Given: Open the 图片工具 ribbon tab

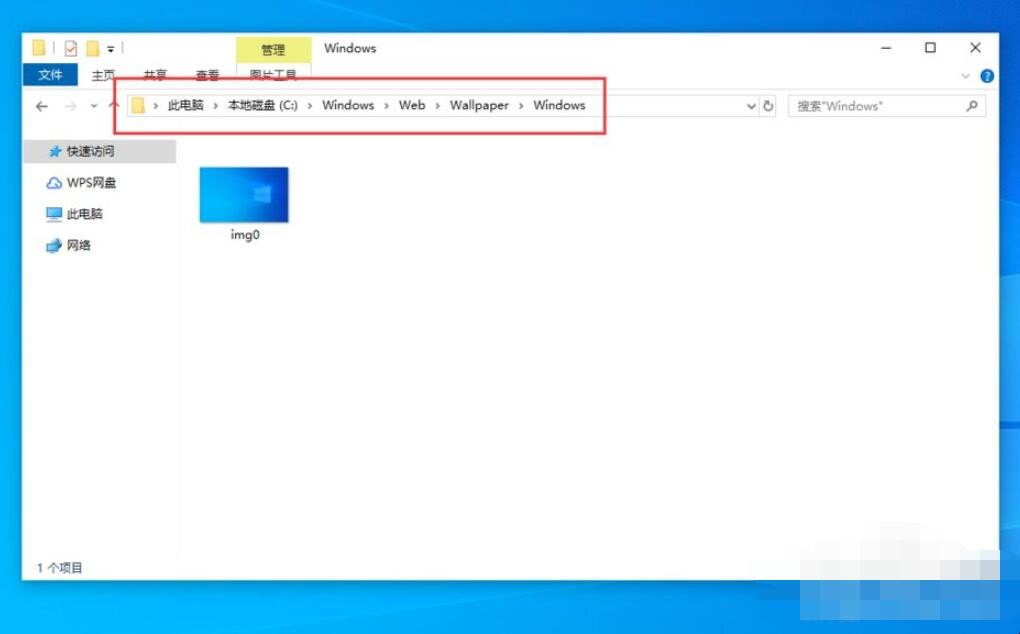Looking at the screenshot, I should 273,75.
